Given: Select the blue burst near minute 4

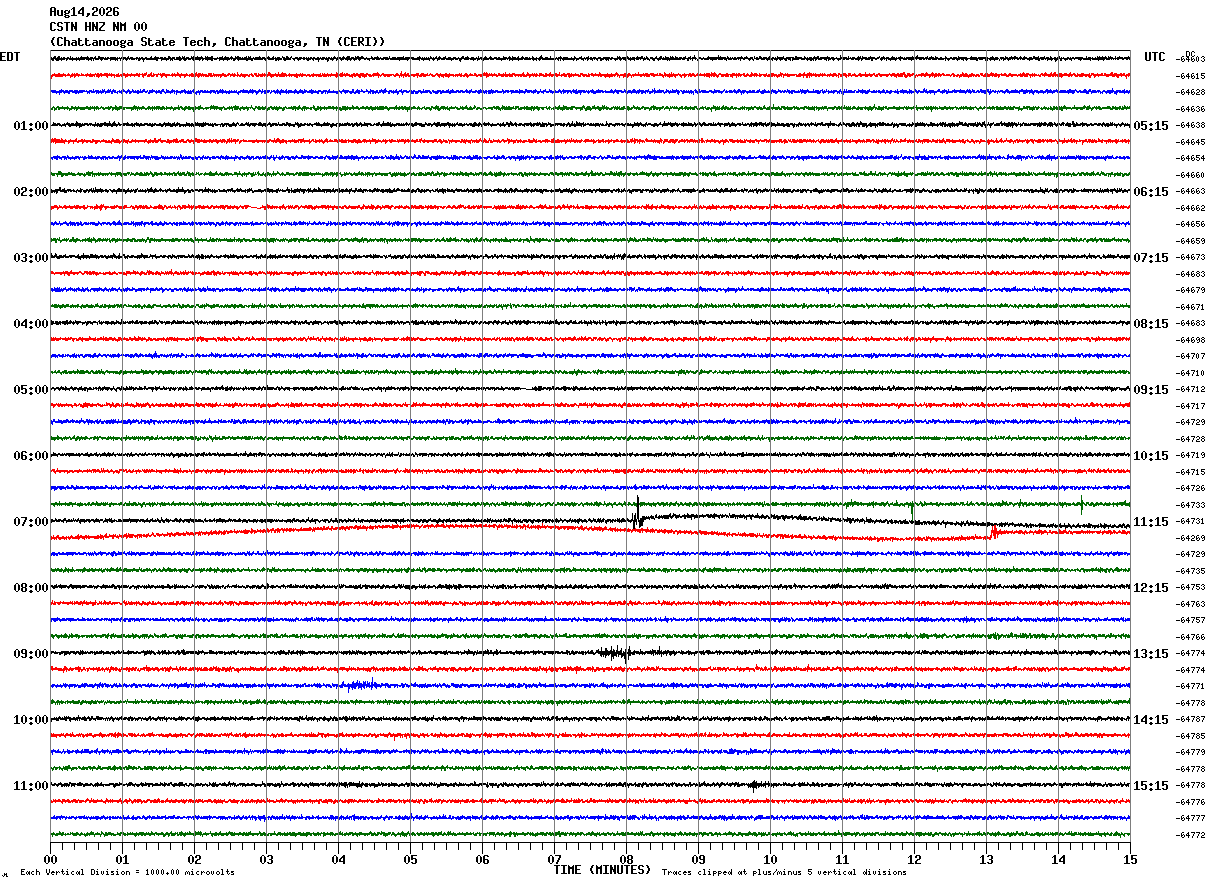Looking at the screenshot, I should (362, 685).
